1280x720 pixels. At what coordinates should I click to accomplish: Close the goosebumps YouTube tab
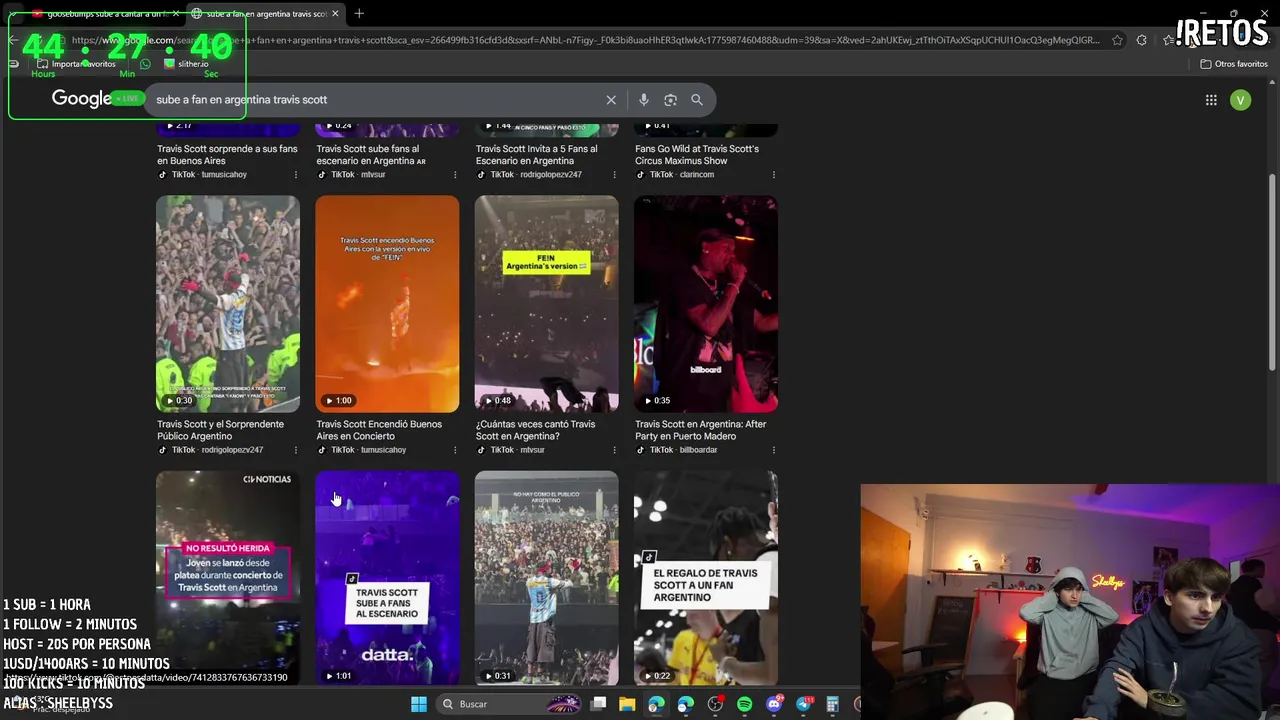[x=175, y=13]
